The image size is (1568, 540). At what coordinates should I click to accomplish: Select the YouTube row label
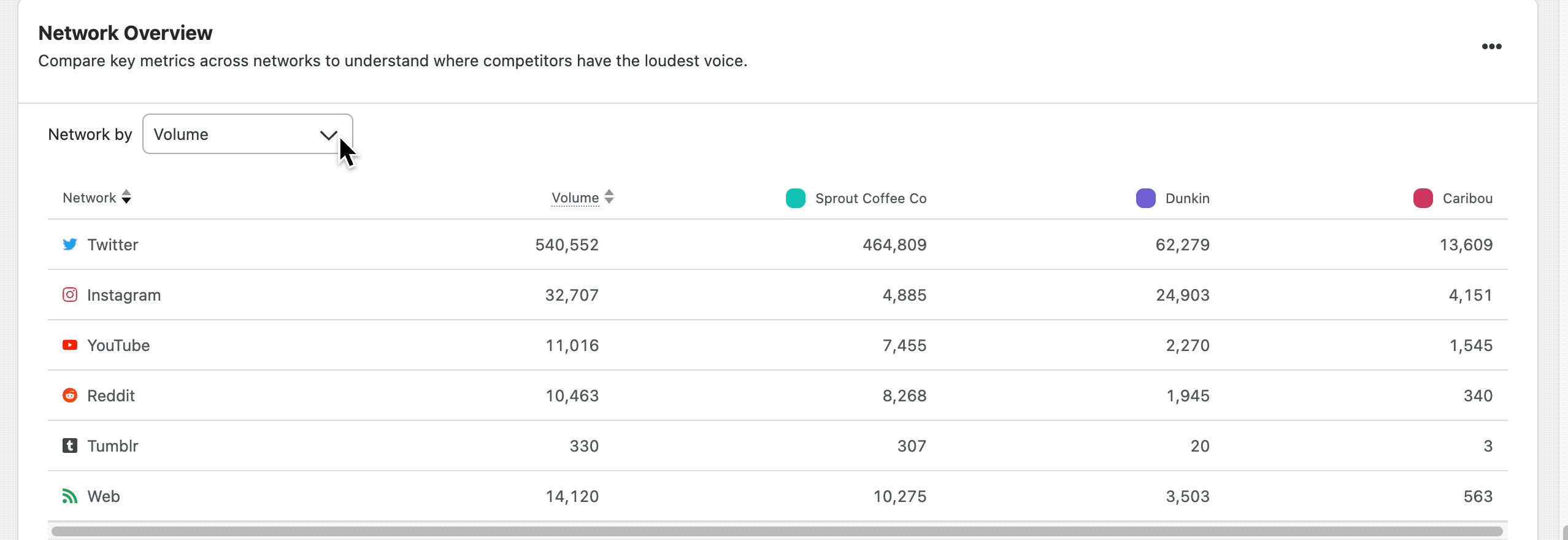click(x=118, y=345)
